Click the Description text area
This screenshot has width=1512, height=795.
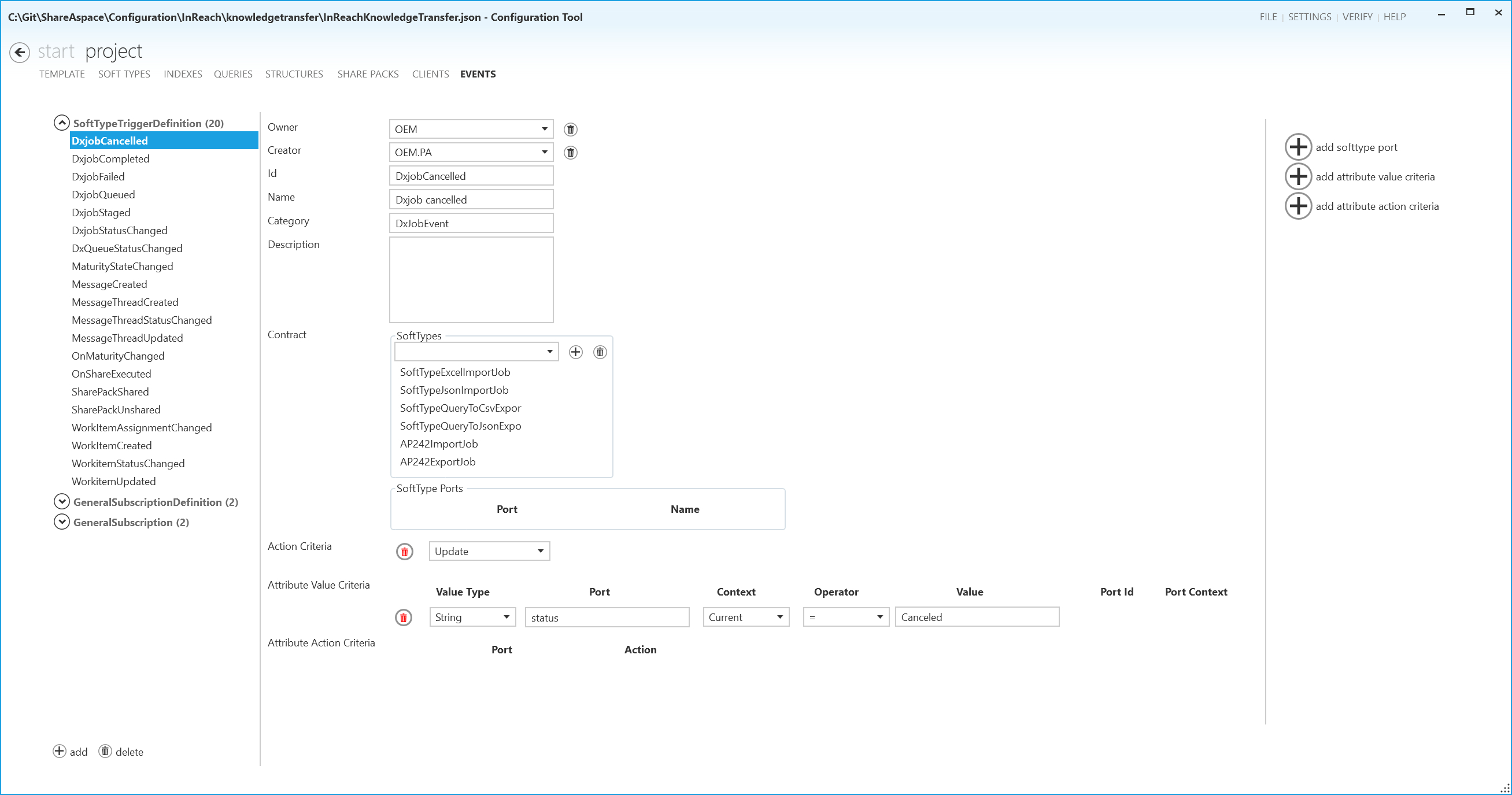pos(471,279)
